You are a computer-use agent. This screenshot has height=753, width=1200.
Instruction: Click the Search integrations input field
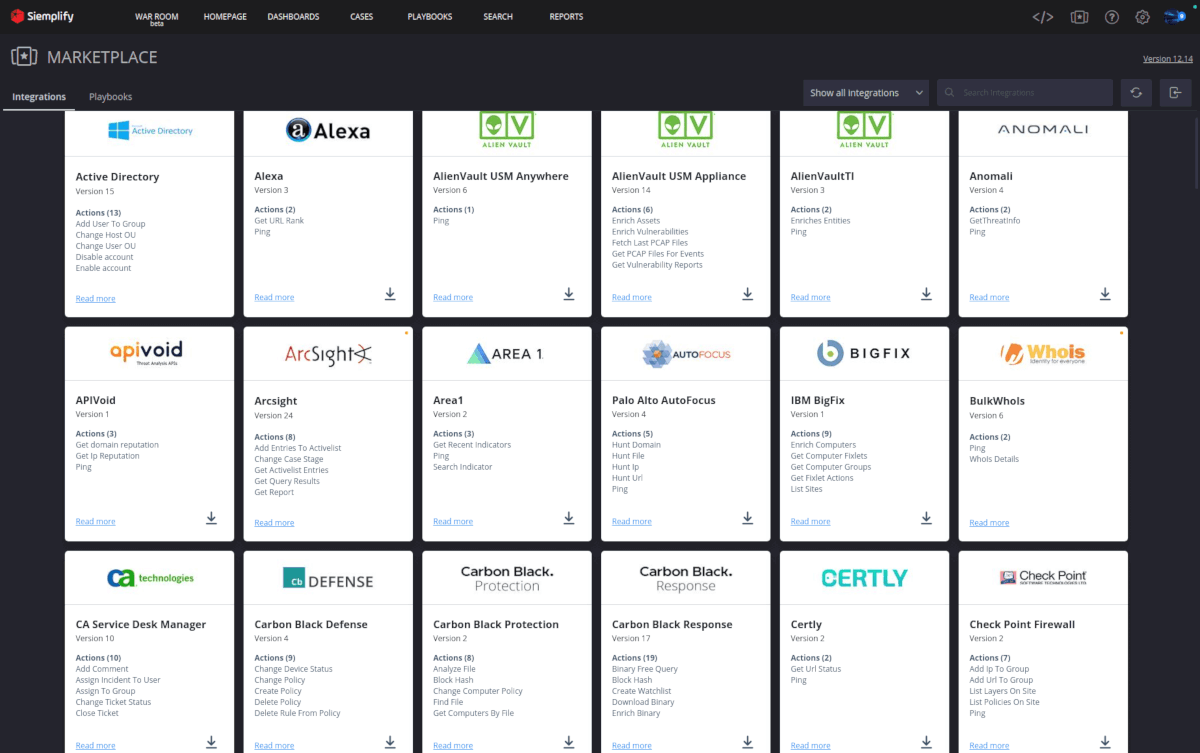coord(1025,93)
